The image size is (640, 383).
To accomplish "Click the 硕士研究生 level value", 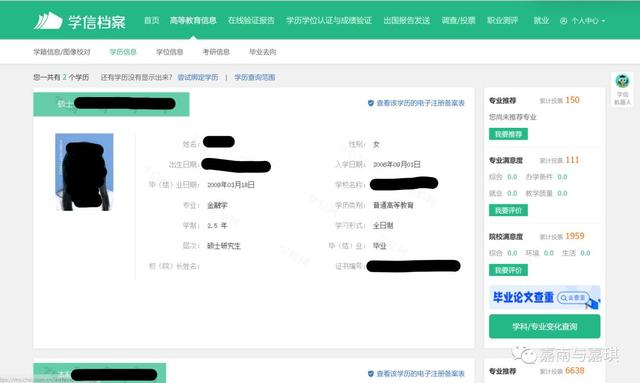I will point(224,246).
